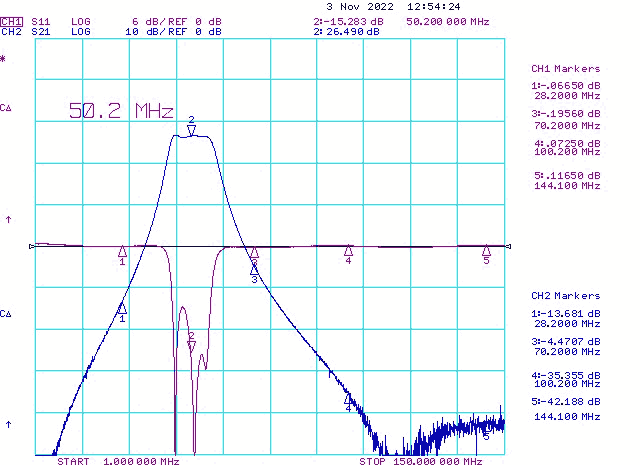
Task: Click '100.200 MHz' under CH1 Markers
Action: [x=567, y=152]
